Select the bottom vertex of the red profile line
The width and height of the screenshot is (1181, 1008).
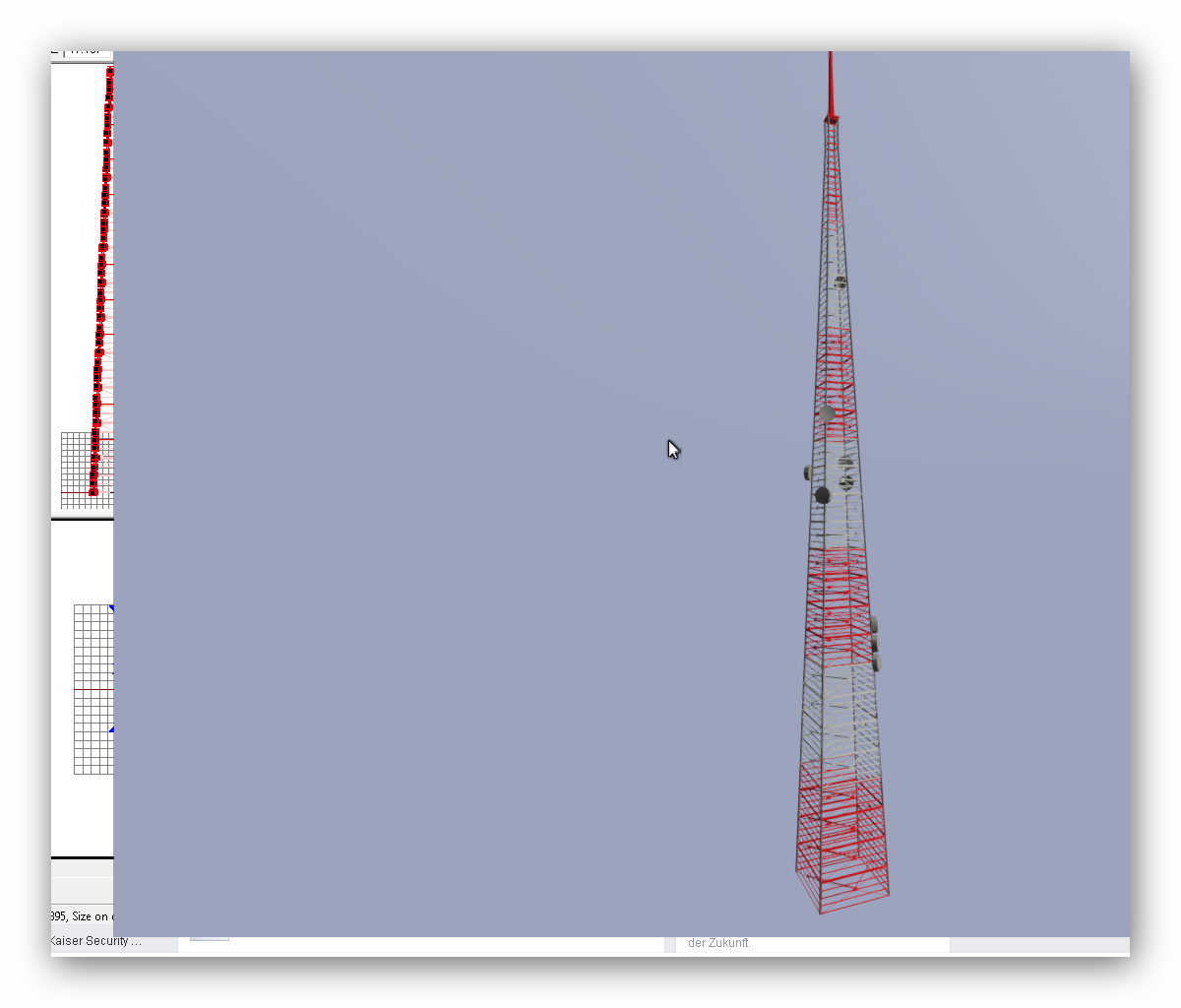[93, 491]
